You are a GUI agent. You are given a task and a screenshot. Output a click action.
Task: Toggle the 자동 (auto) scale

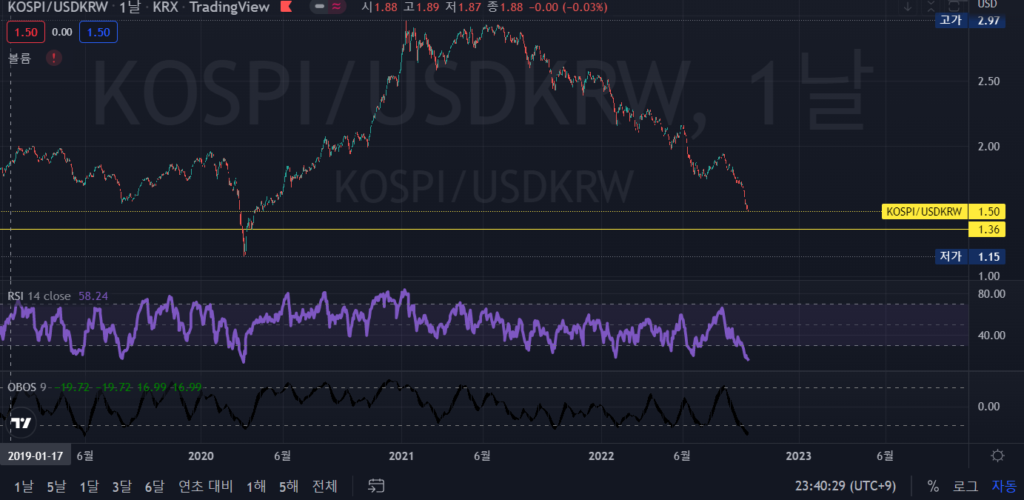point(1003,486)
